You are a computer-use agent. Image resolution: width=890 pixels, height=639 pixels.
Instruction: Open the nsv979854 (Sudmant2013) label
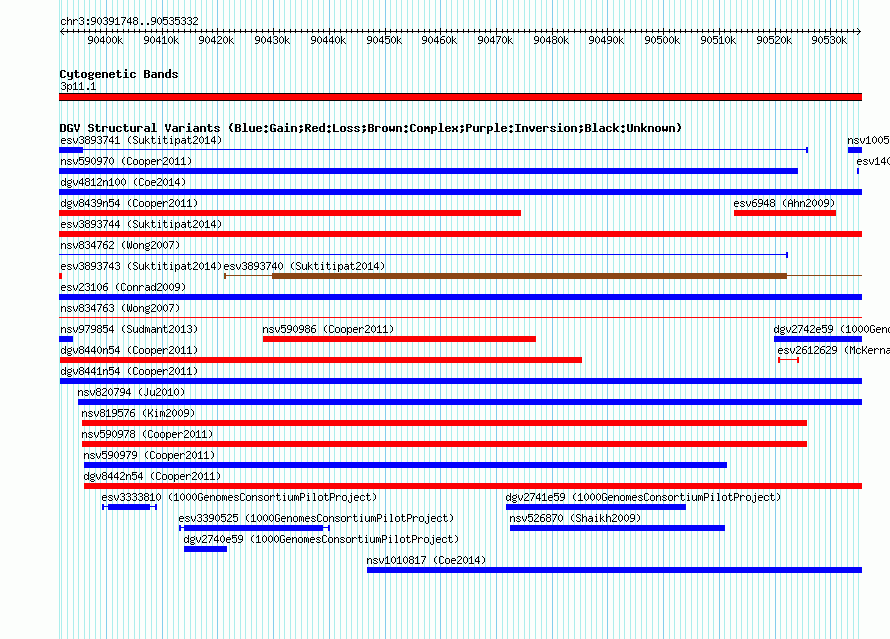click(x=129, y=329)
